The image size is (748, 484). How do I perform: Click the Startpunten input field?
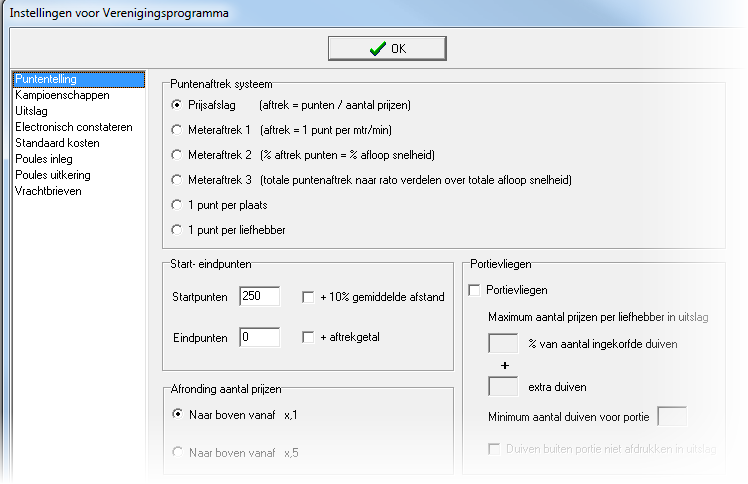(x=260, y=296)
